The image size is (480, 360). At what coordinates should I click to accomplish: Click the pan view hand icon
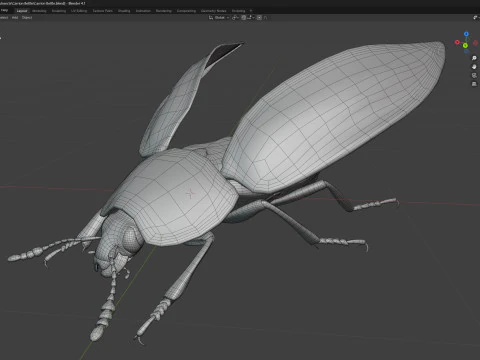[x=474, y=67]
